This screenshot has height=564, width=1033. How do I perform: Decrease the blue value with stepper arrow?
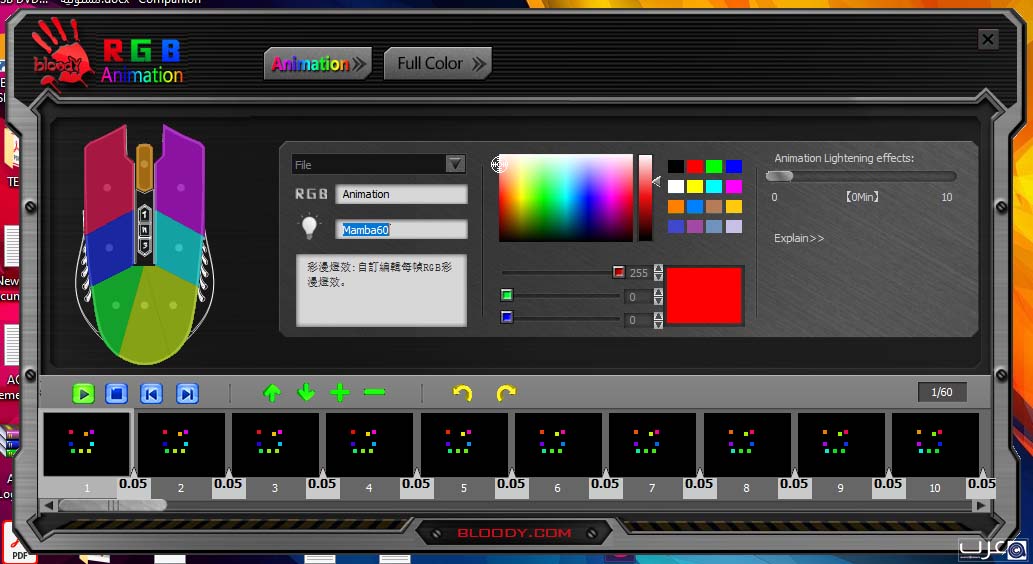(x=658, y=325)
